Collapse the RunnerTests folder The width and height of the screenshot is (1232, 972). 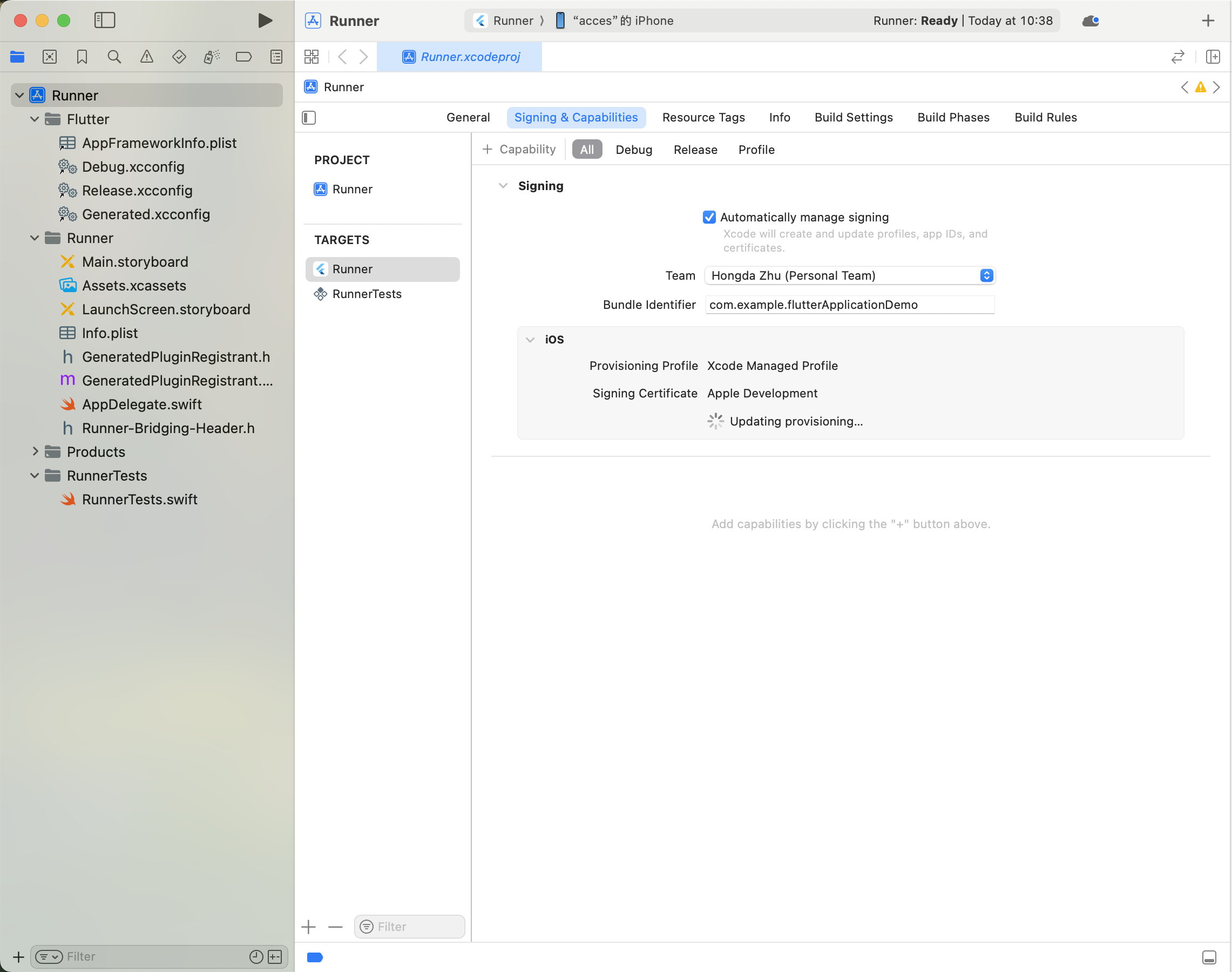tap(35, 476)
